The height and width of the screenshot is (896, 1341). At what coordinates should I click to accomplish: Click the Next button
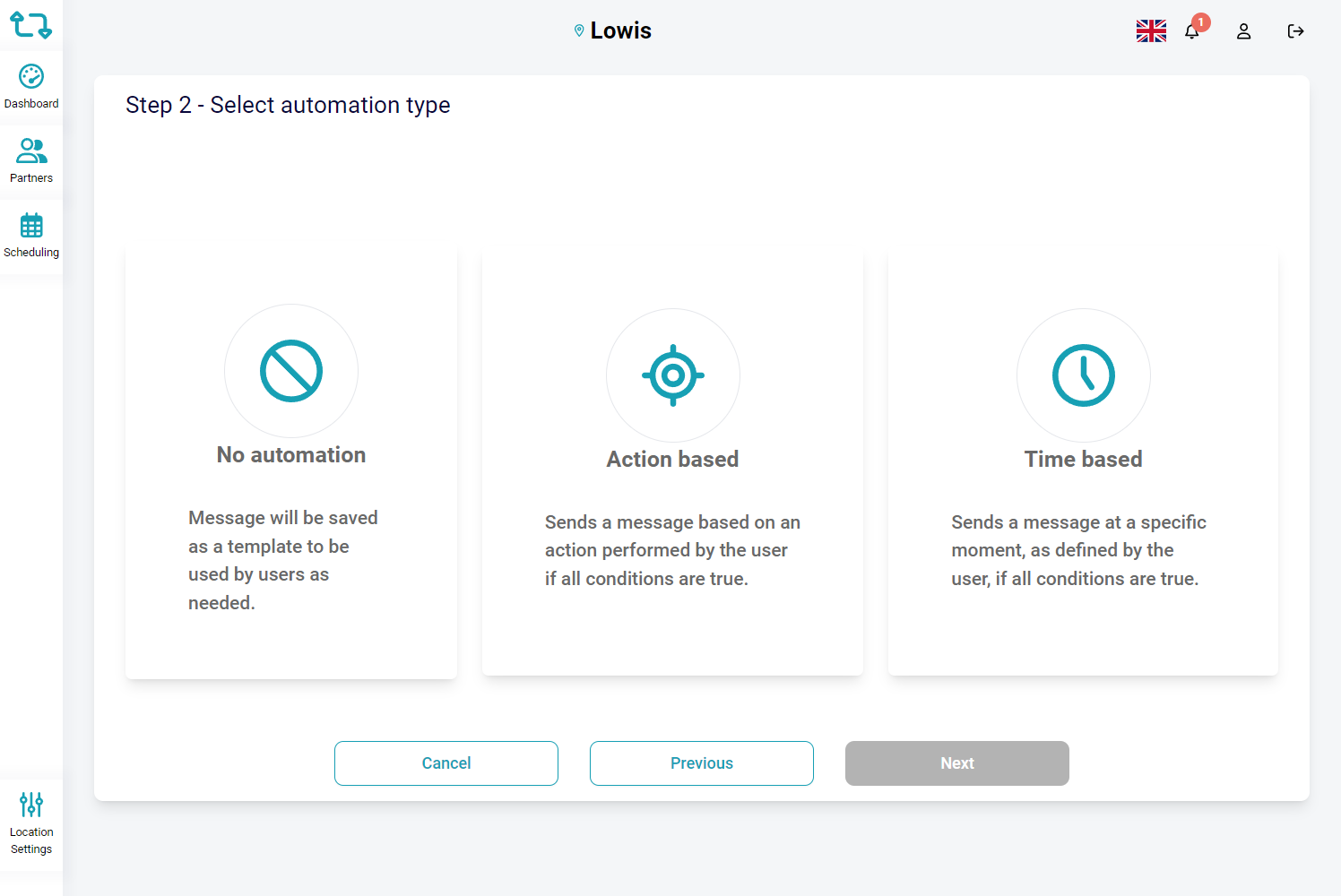[x=957, y=763]
